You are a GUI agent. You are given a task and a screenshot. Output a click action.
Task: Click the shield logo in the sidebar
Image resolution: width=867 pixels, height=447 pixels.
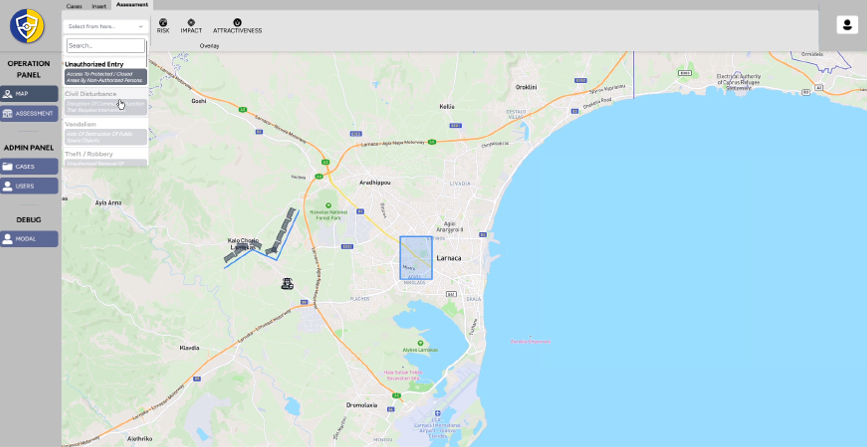click(x=27, y=27)
